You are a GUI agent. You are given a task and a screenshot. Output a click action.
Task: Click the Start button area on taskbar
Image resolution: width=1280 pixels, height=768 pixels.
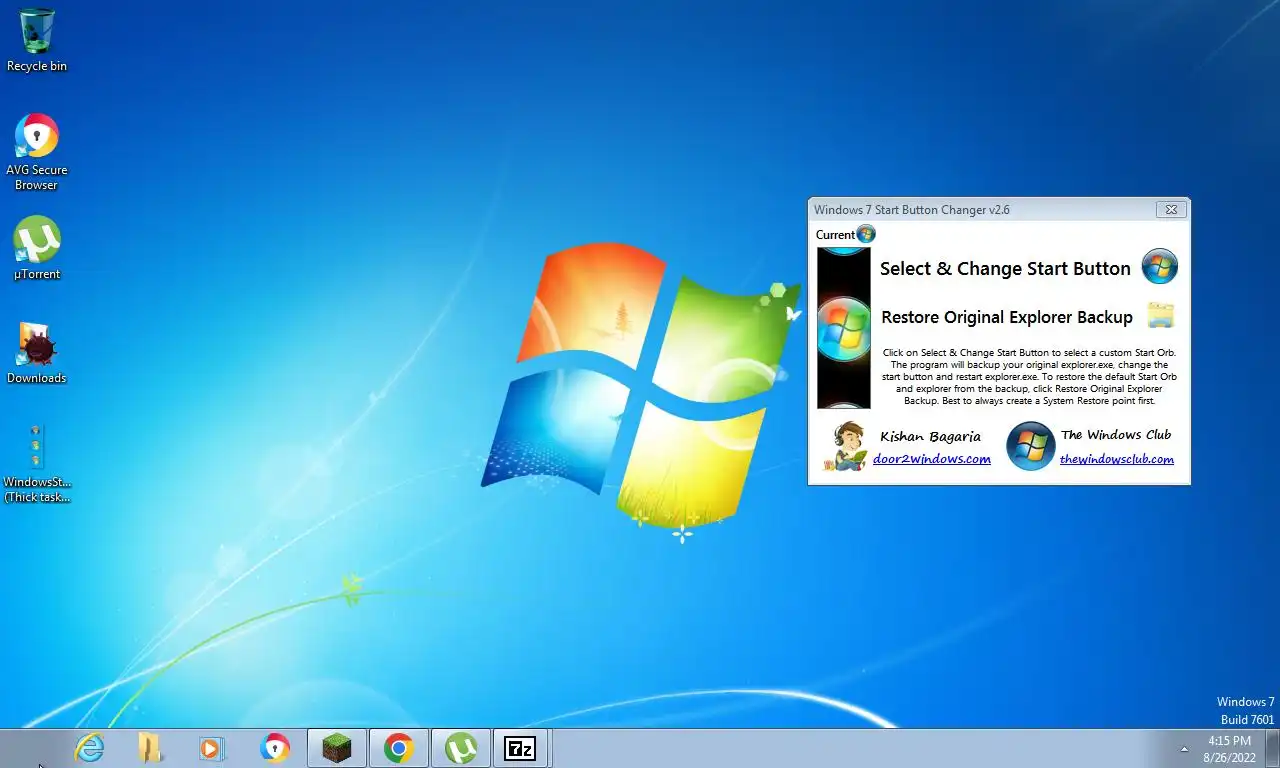coord(30,748)
